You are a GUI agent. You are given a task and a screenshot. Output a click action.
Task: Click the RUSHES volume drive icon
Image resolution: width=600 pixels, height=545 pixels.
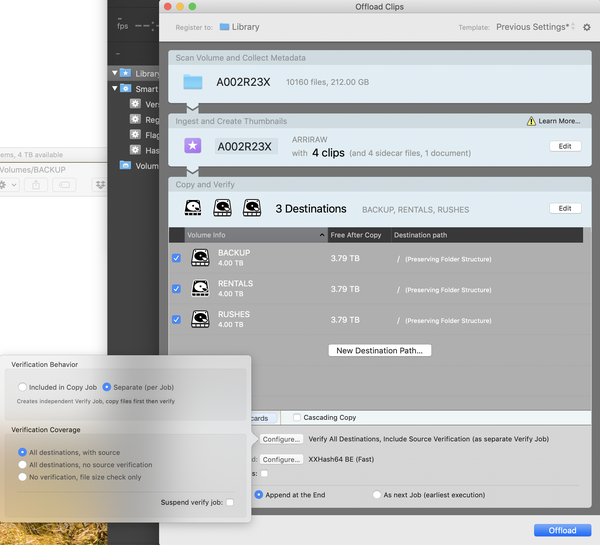(200, 320)
